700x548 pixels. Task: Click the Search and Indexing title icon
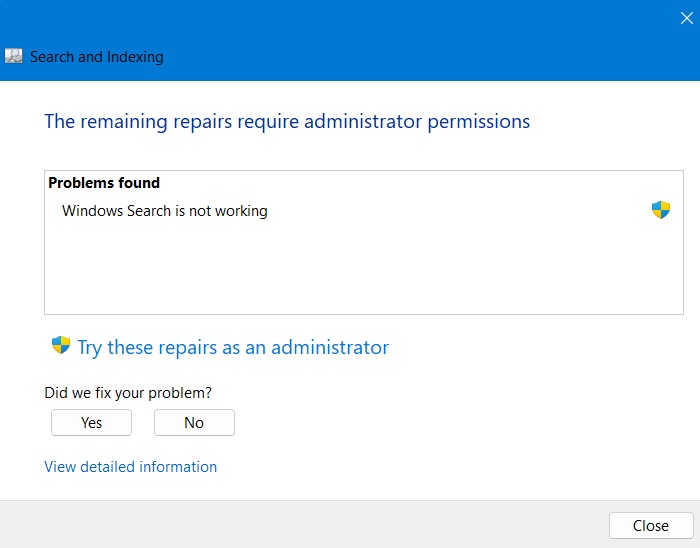pyautogui.click(x=13, y=56)
